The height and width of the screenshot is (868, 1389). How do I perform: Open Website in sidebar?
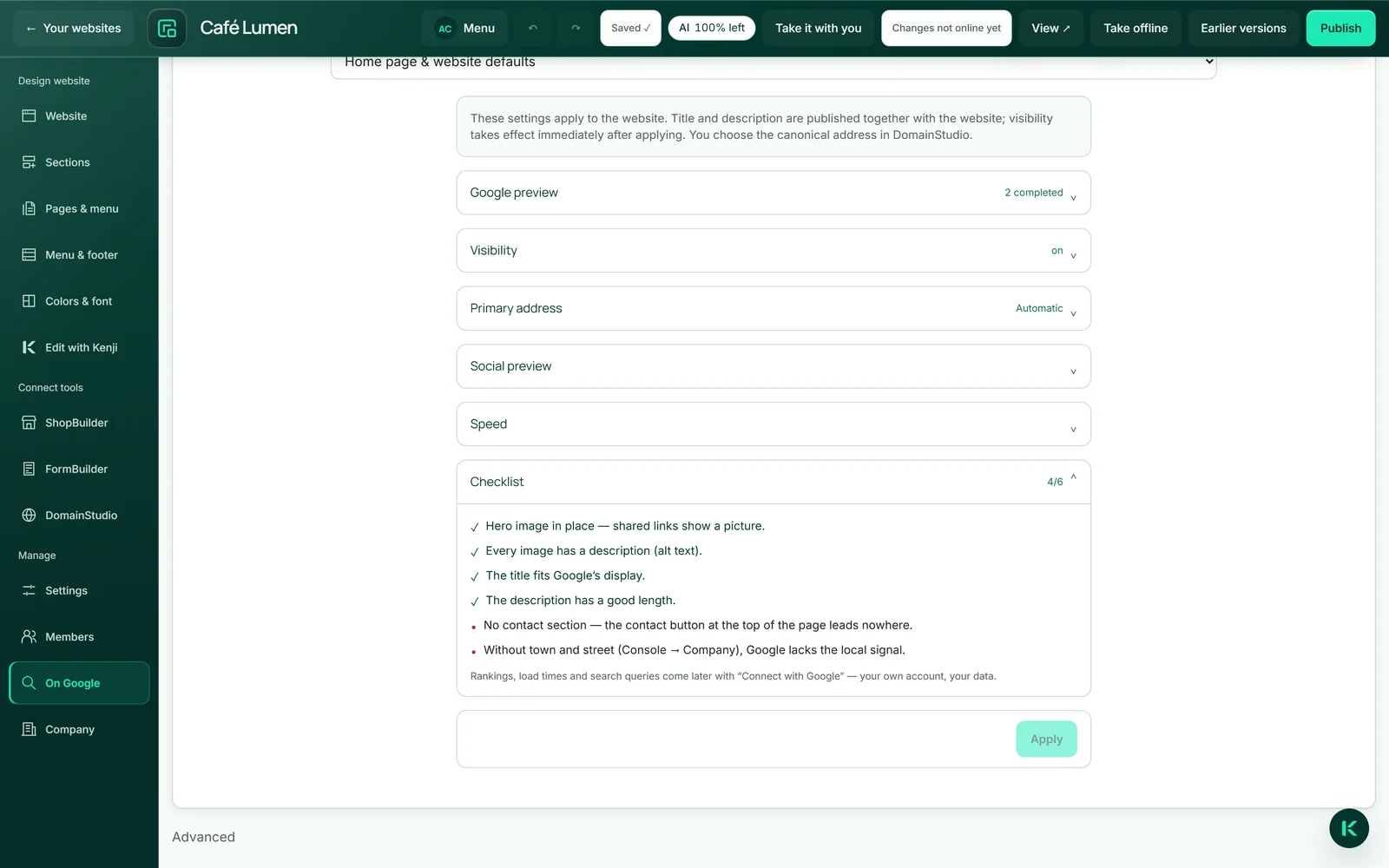pos(79,116)
